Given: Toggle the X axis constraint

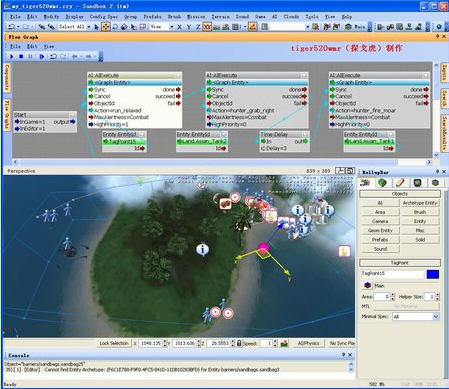Looking at the screenshot, I should 179,27.
